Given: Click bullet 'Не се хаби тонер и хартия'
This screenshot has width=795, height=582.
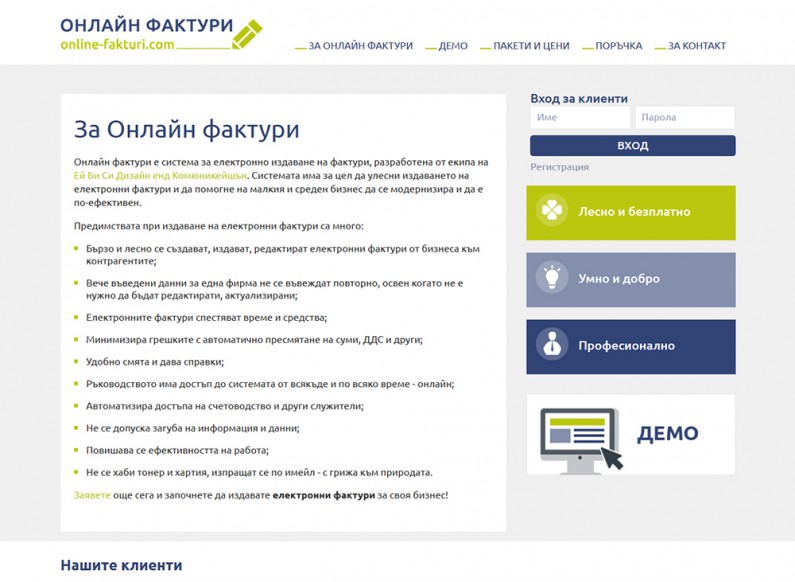Looking at the screenshot, I should click(259, 472).
